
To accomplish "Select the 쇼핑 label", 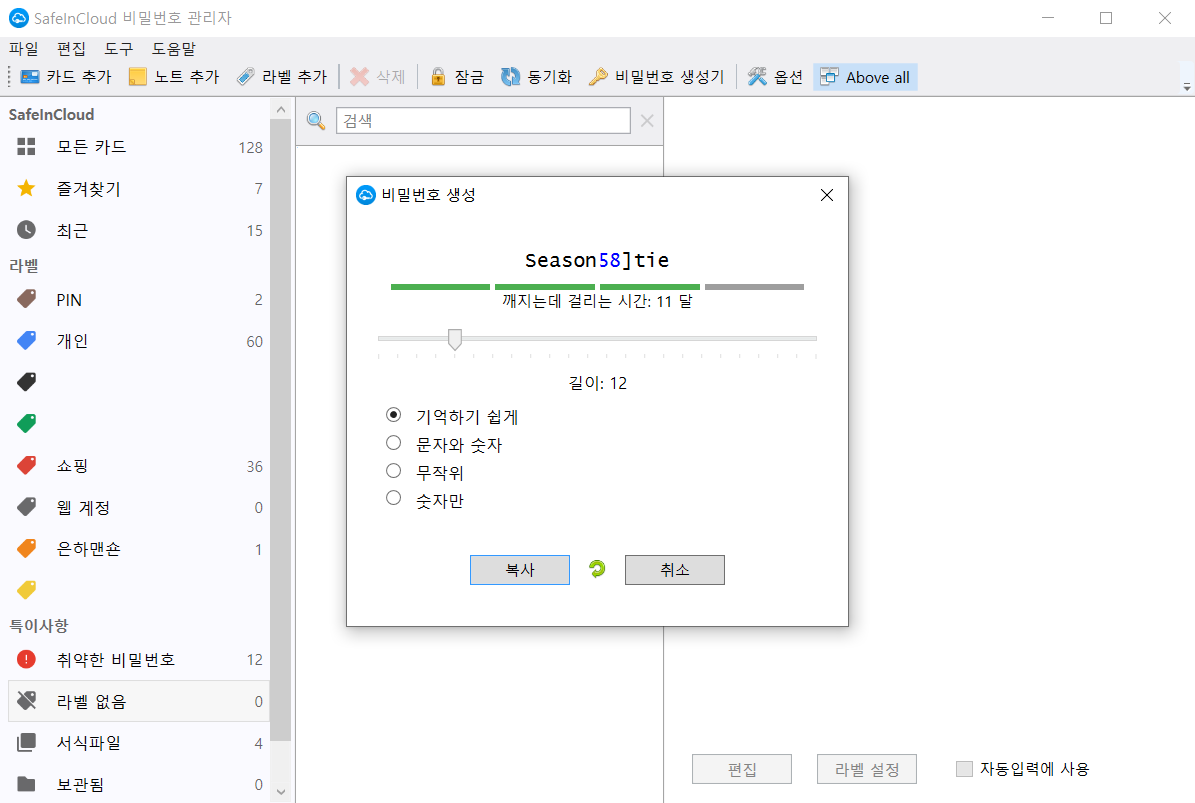I will (75, 465).
